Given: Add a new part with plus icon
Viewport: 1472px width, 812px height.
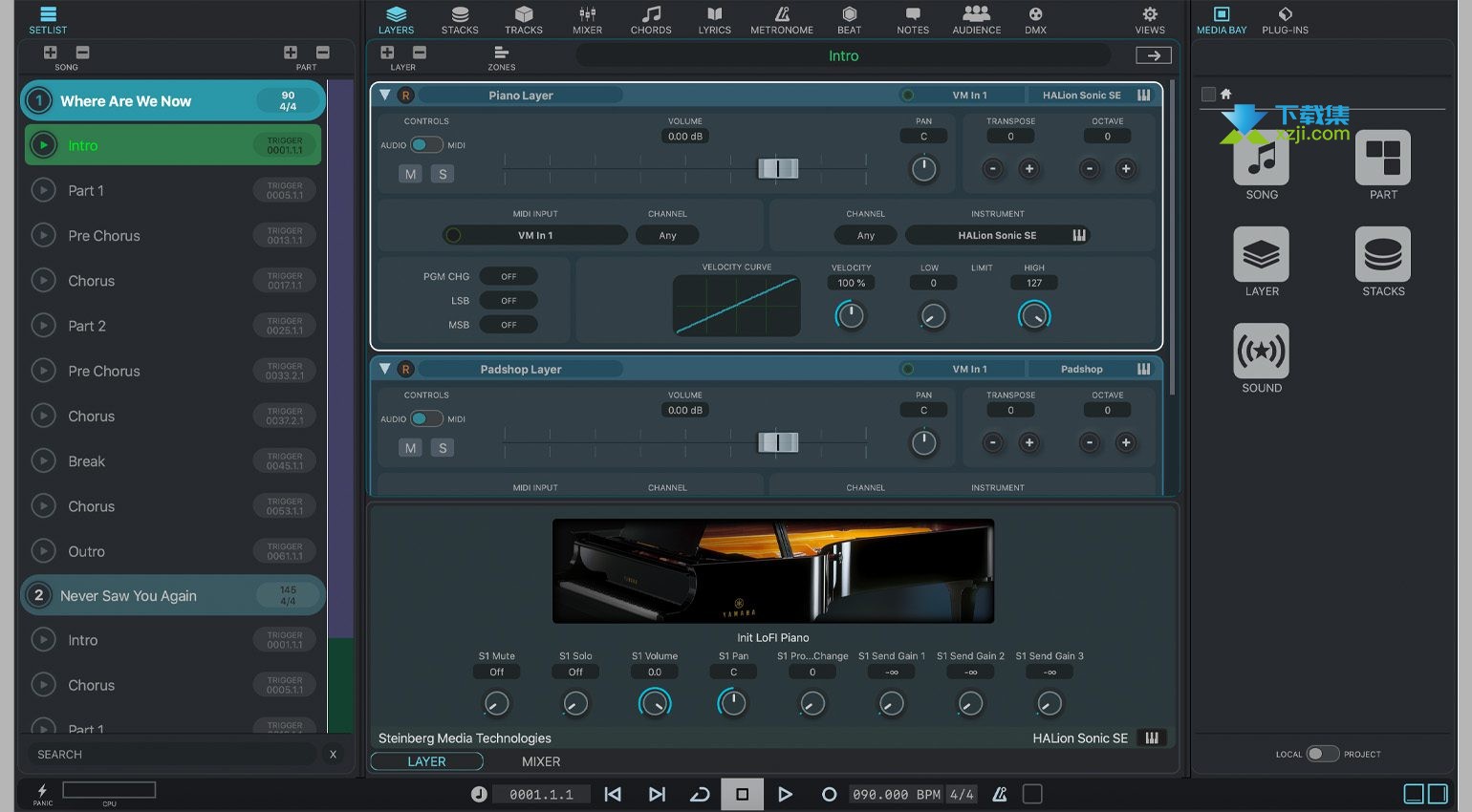Looking at the screenshot, I should (x=291, y=53).
